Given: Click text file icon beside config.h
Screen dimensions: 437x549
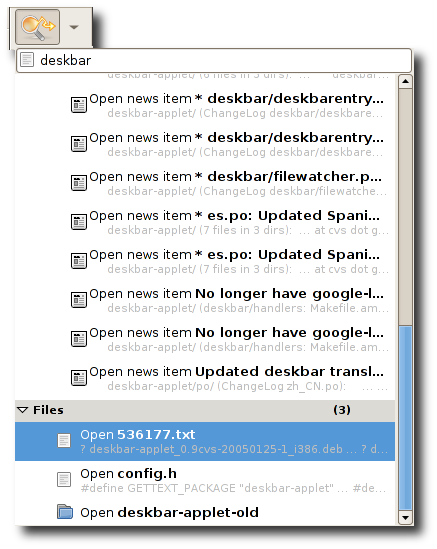Looking at the screenshot, I should (x=64, y=479).
